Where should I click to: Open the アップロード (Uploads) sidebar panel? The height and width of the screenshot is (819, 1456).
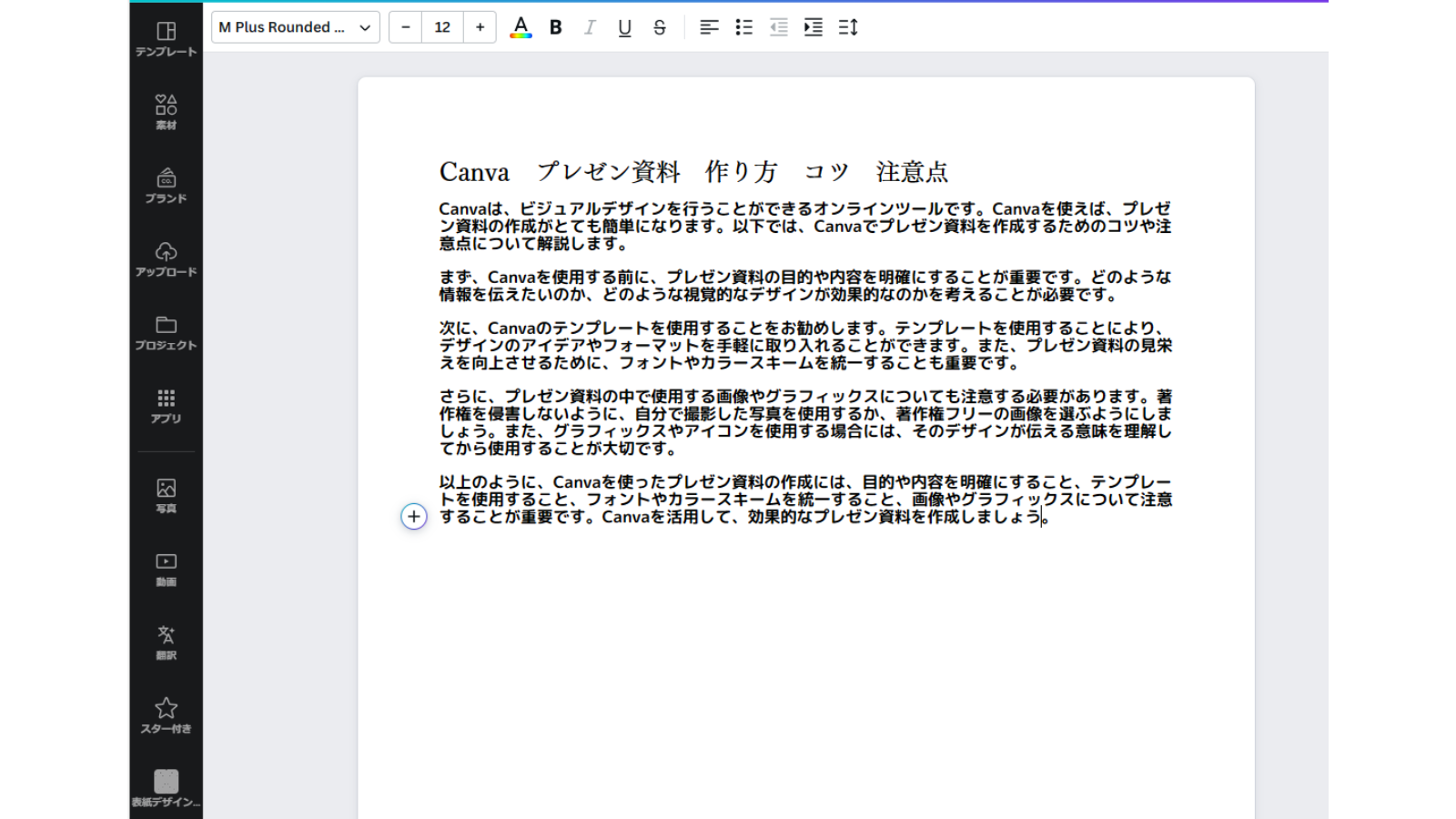click(166, 259)
